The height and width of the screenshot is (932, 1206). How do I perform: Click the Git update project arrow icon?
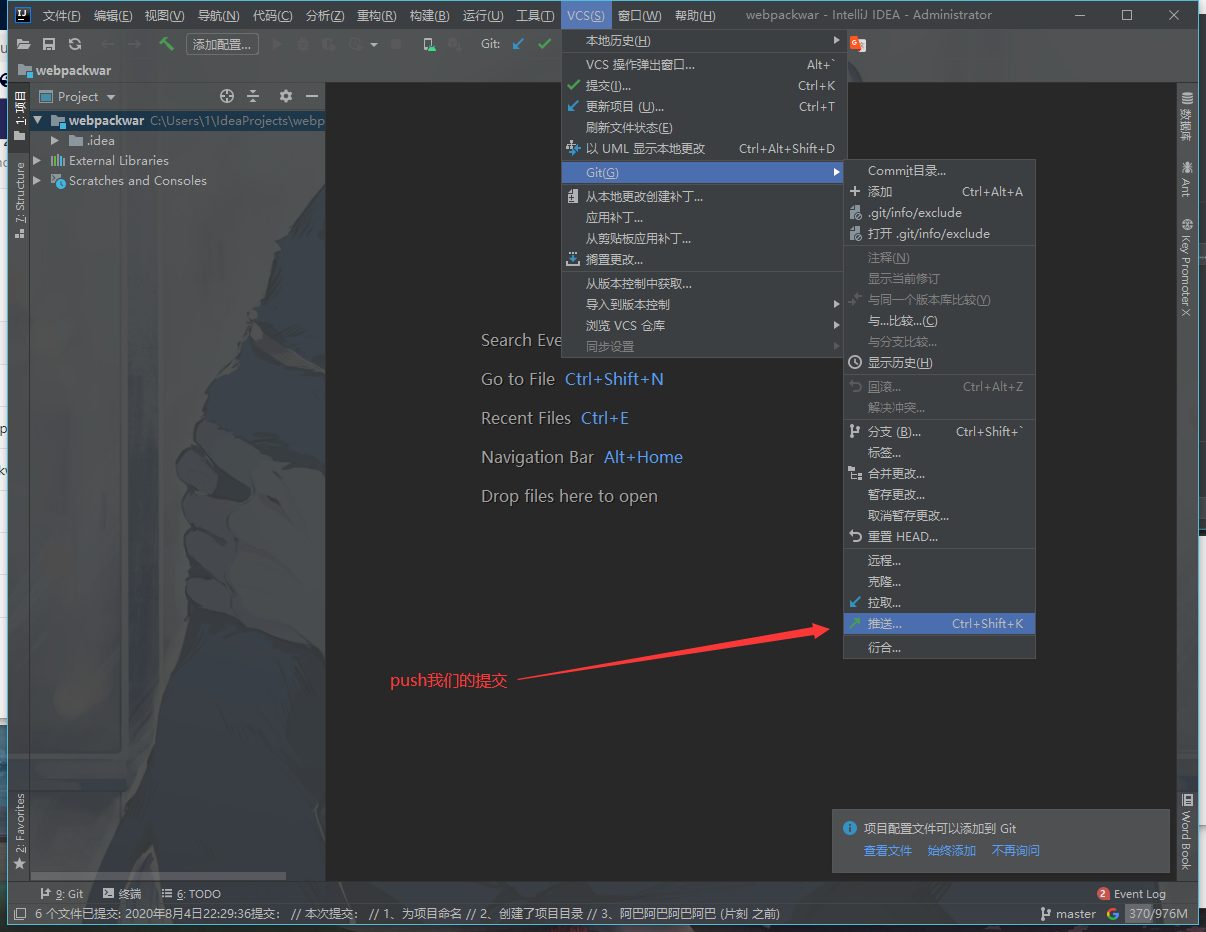518,44
